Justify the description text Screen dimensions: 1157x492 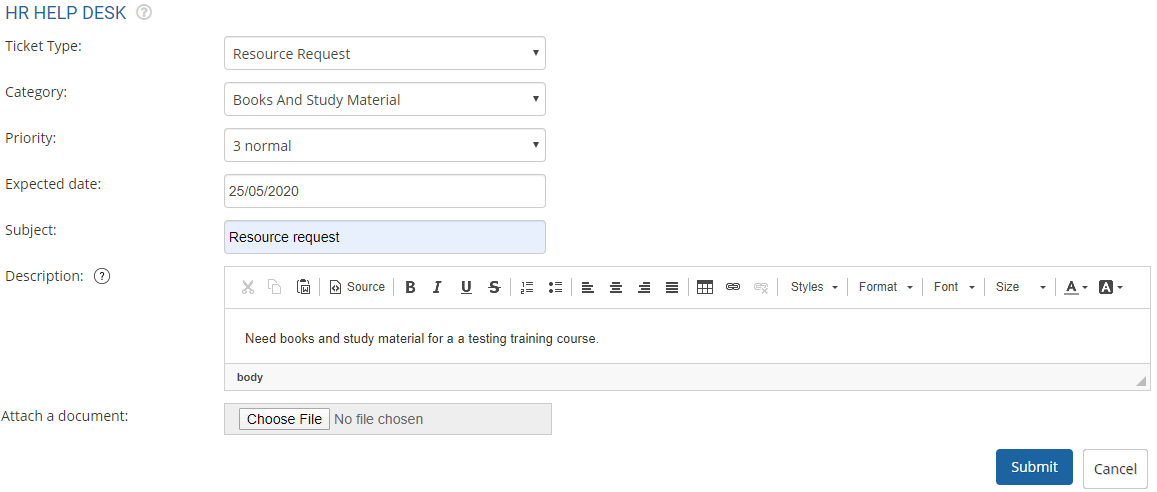672,287
